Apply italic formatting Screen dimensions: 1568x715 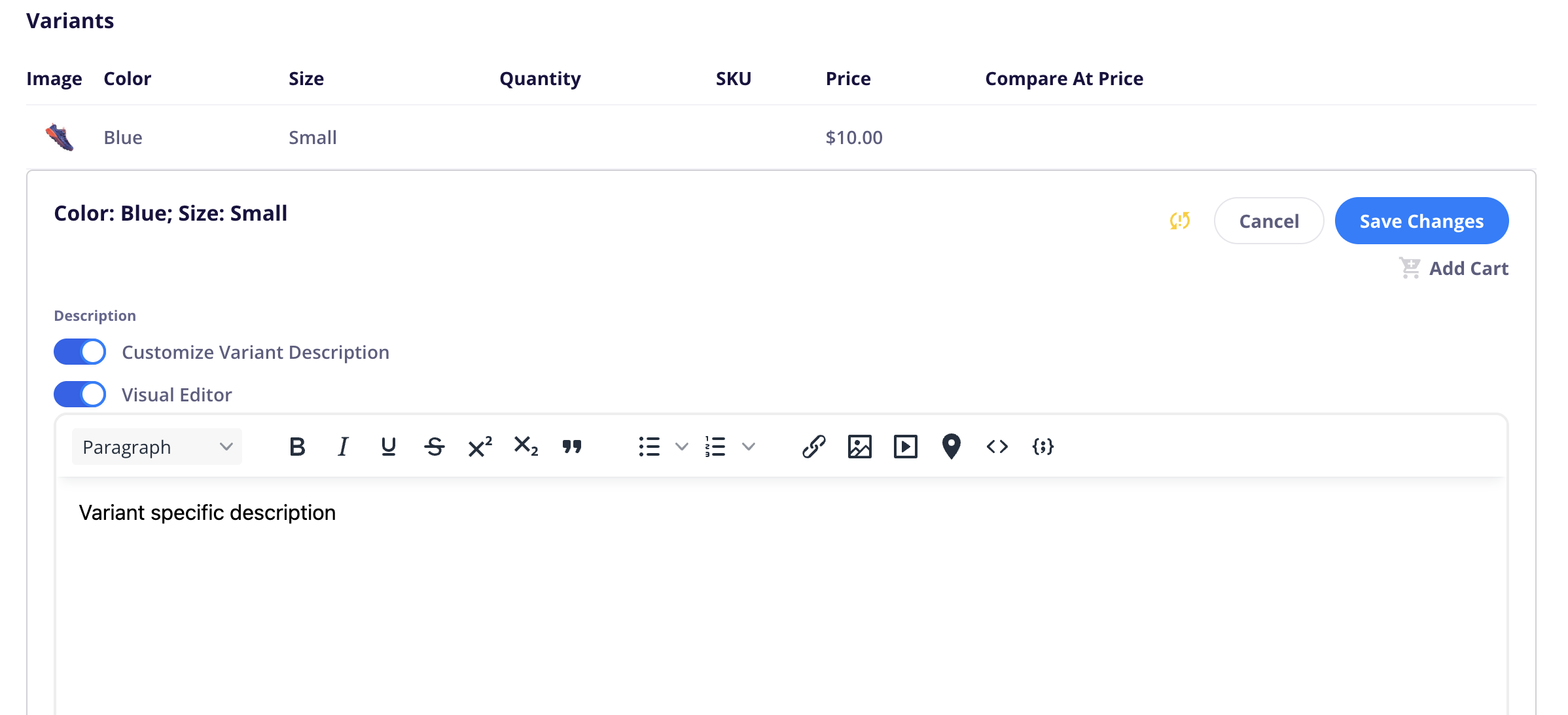[x=342, y=447]
